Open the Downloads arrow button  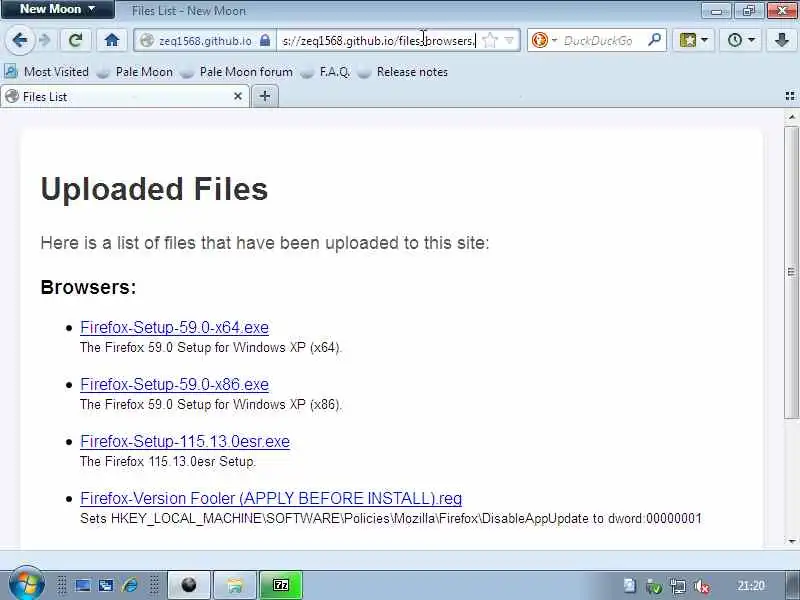coord(782,40)
